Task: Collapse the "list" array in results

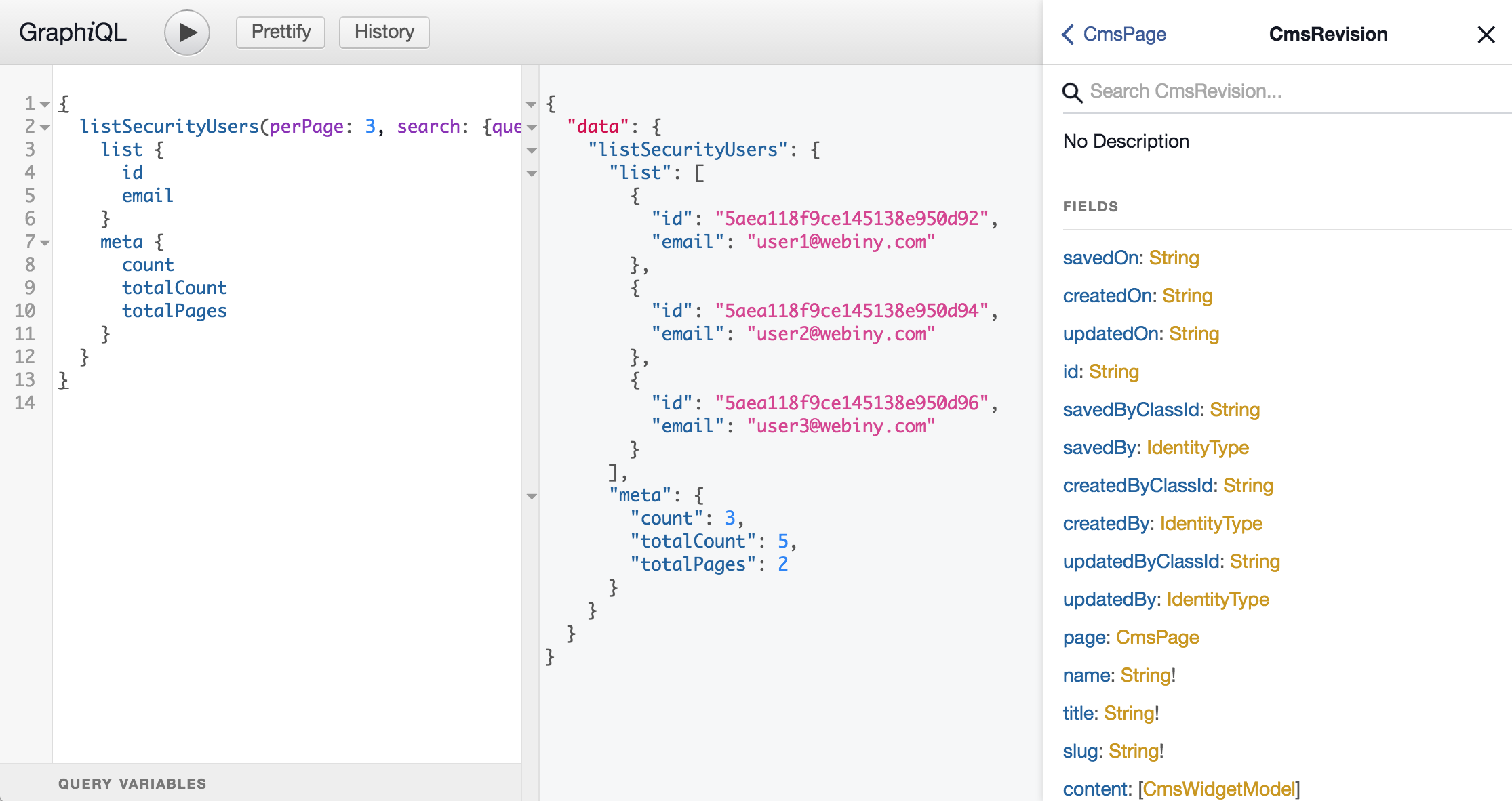Action: 532,173
